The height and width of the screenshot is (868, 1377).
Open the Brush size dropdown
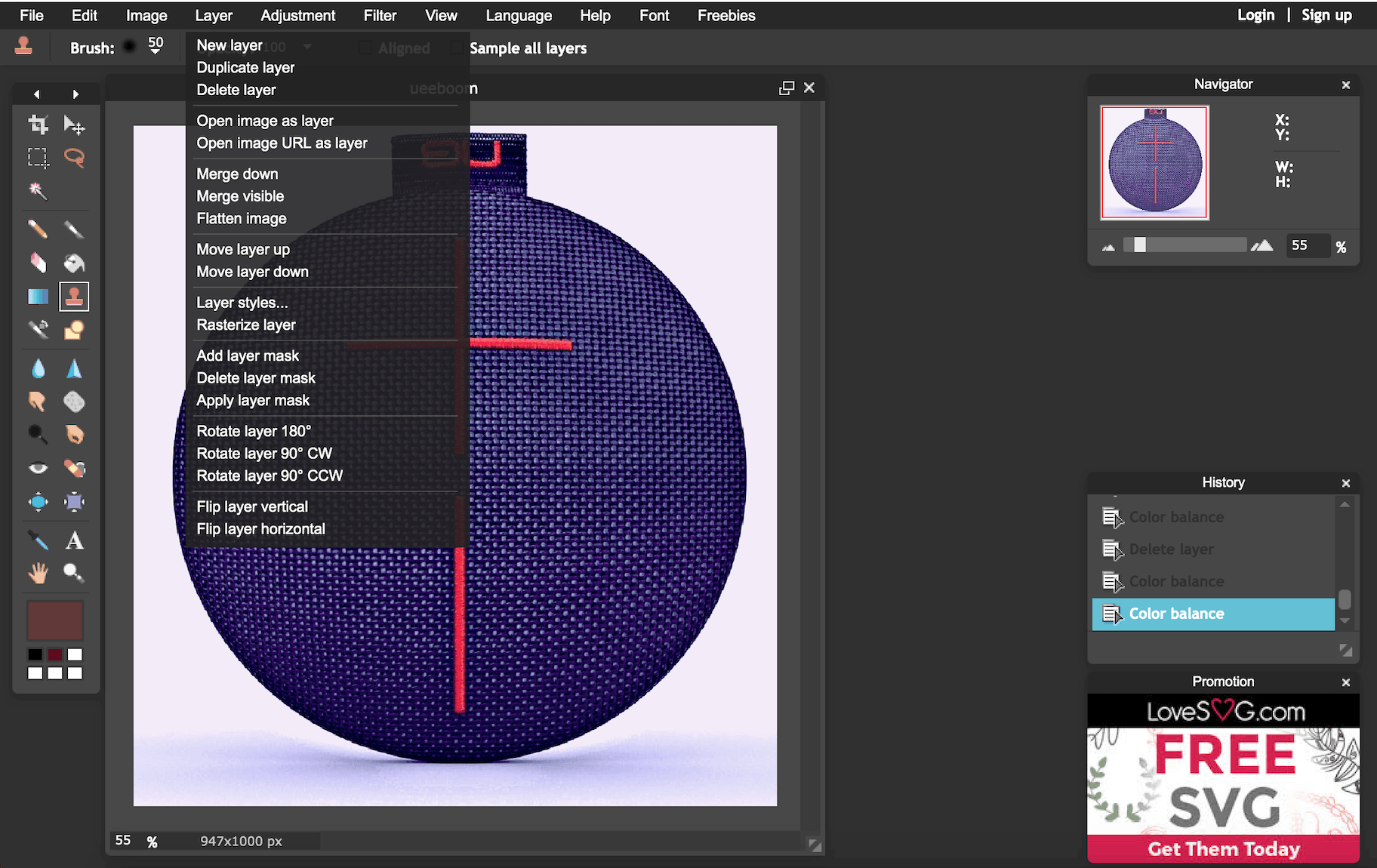tap(155, 47)
